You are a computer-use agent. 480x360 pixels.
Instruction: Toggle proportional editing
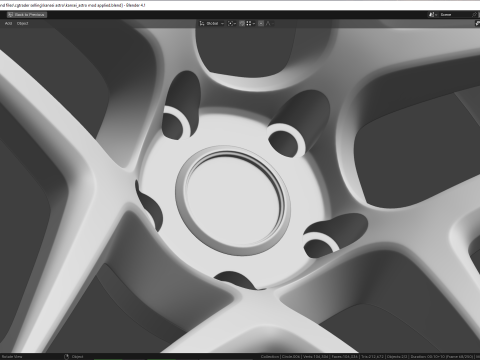[261, 24]
